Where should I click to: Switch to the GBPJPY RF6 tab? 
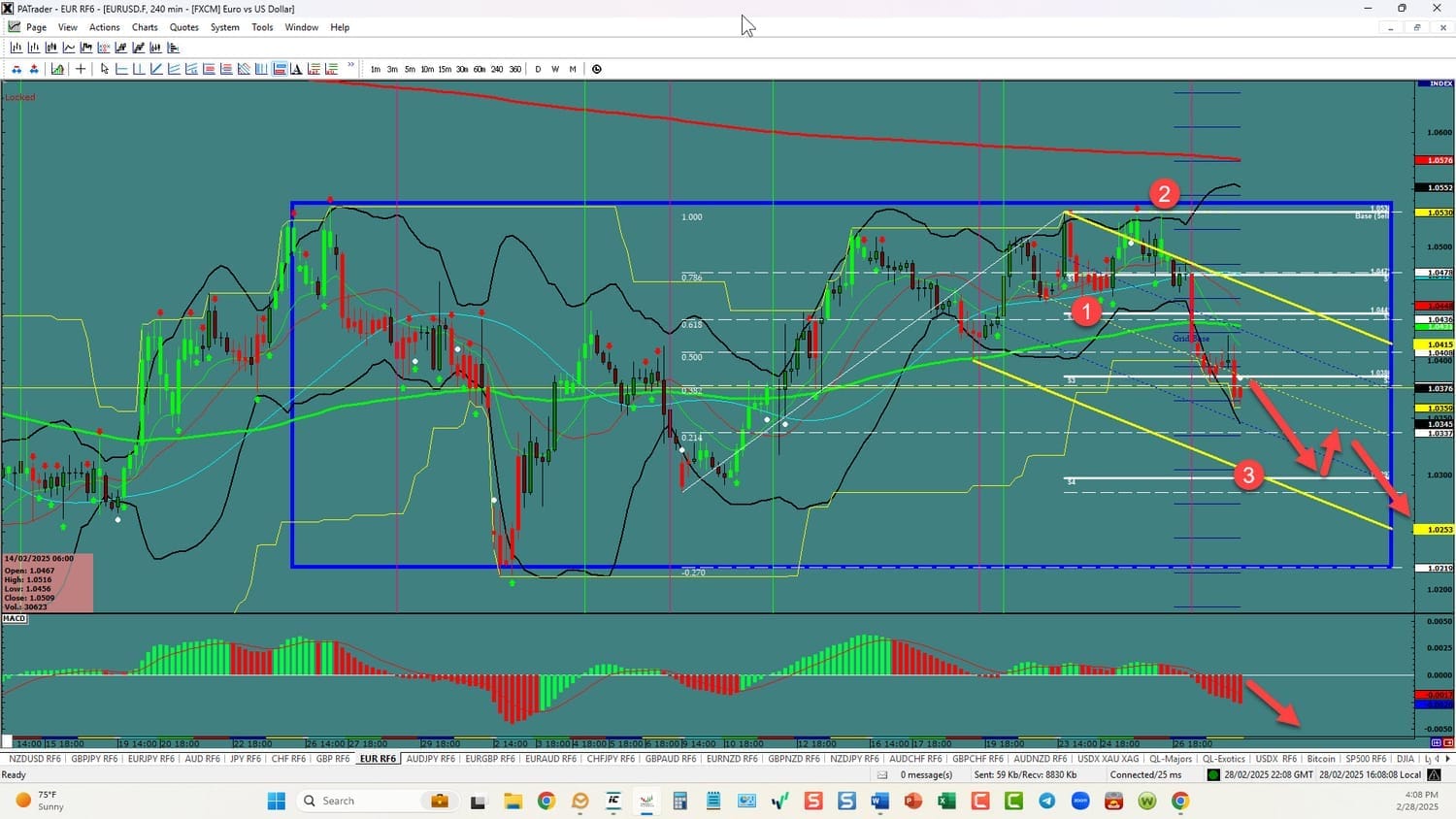point(94,759)
